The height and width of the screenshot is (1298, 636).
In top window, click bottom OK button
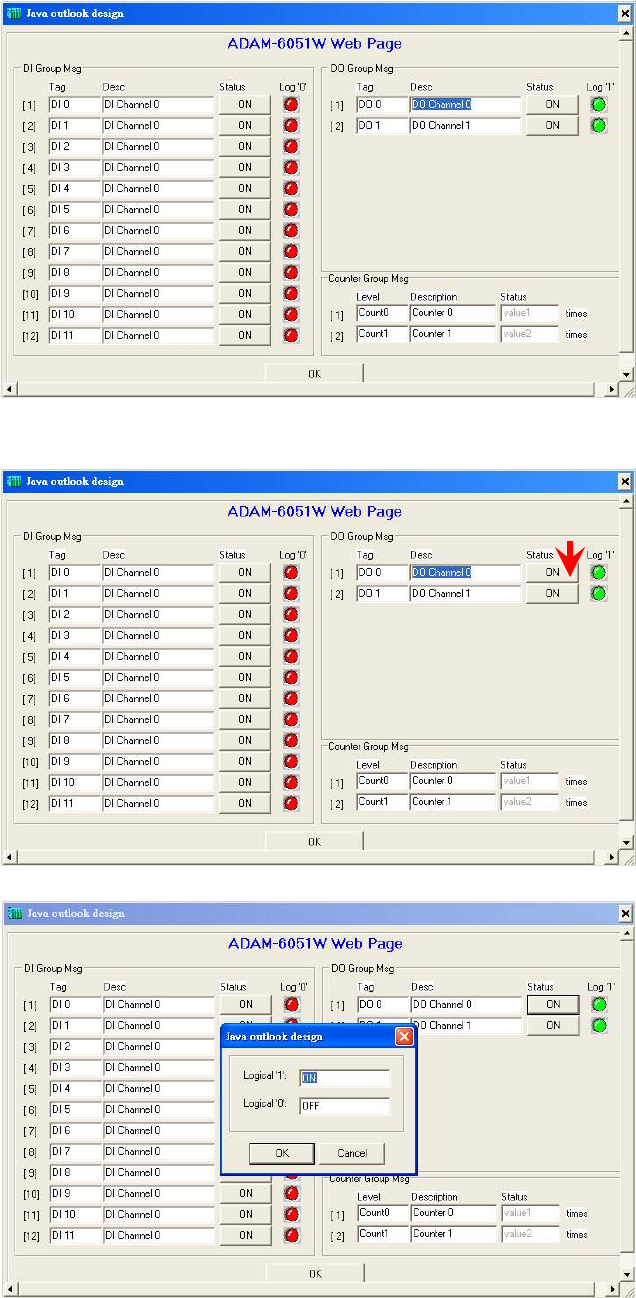[314, 373]
